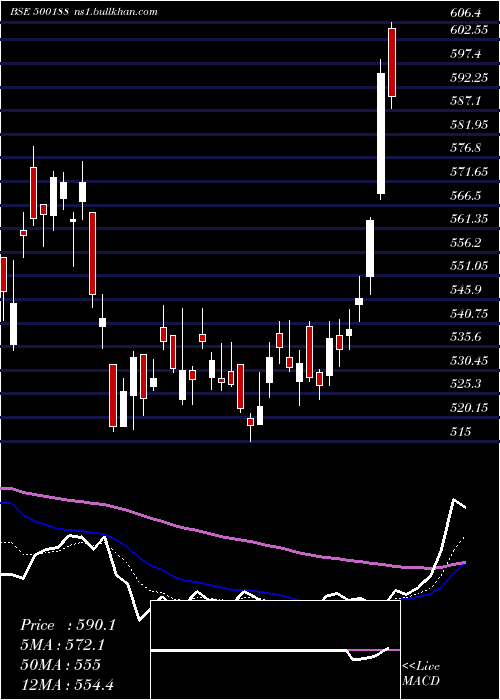Select the 515 price axis label
This screenshot has width=500, height=700.
click(x=460, y=432)
